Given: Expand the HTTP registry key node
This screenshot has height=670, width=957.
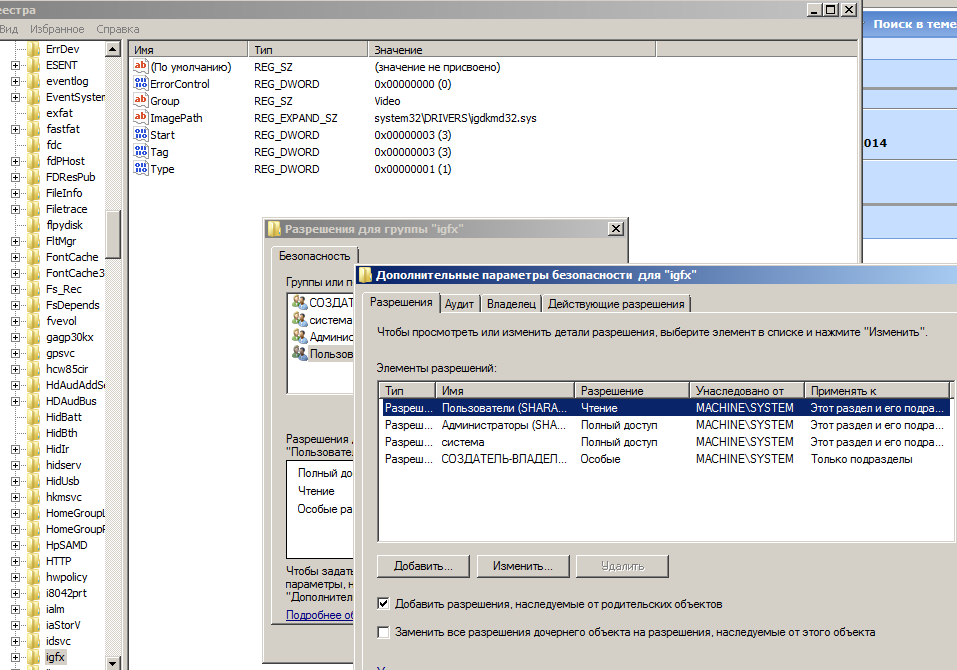Looking at the screenshot, I should (16, 561).
